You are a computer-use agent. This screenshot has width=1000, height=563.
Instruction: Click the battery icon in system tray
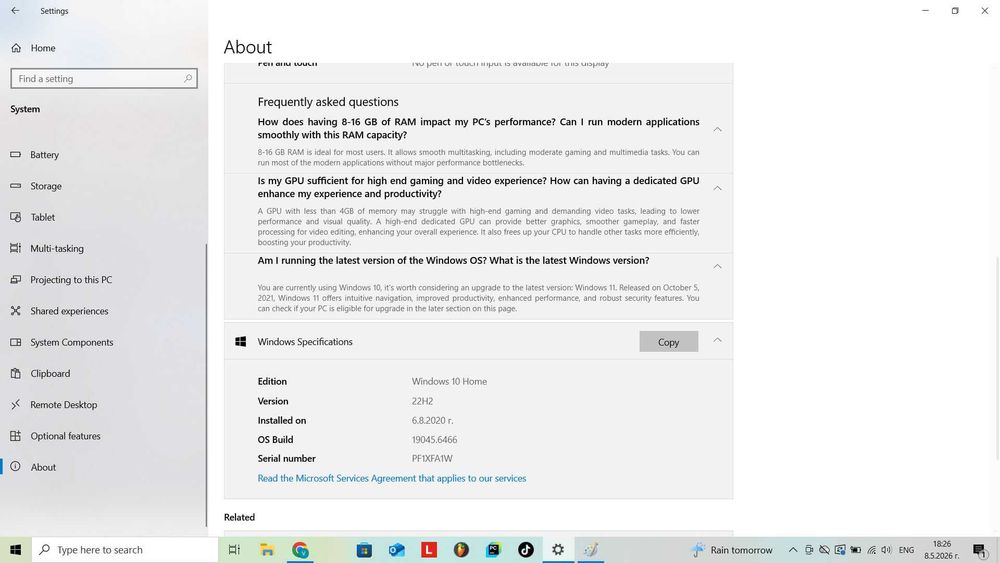[856, 550]
